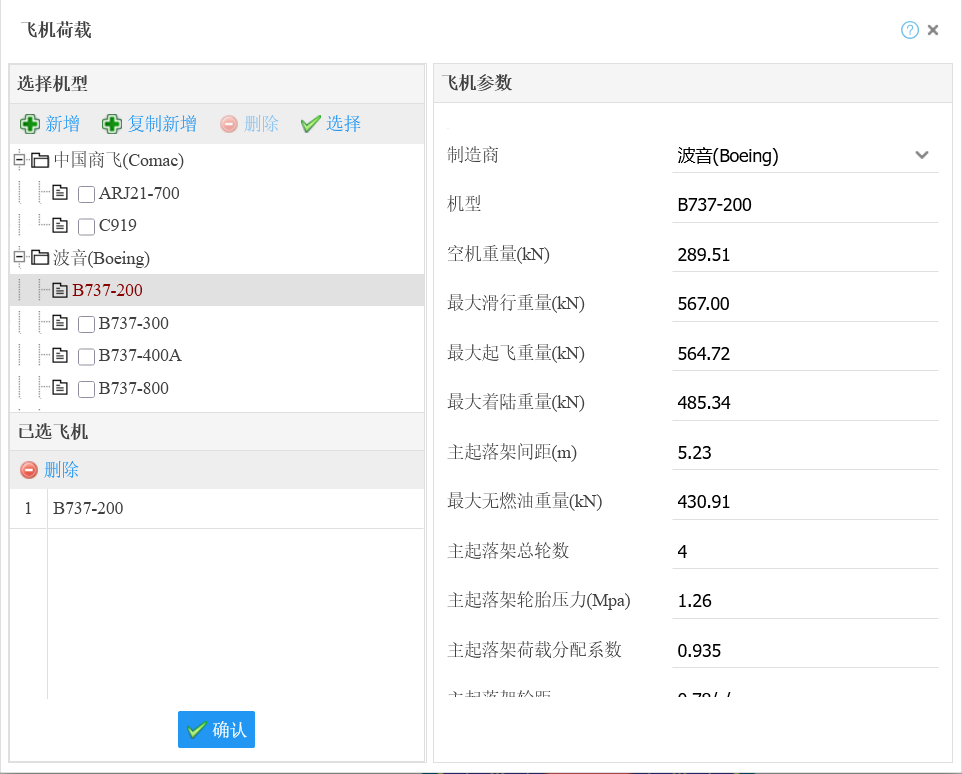Open the 制造商 manufacturer dropdown
Viewport: 962px width, 774px height.
coord(921,155)
